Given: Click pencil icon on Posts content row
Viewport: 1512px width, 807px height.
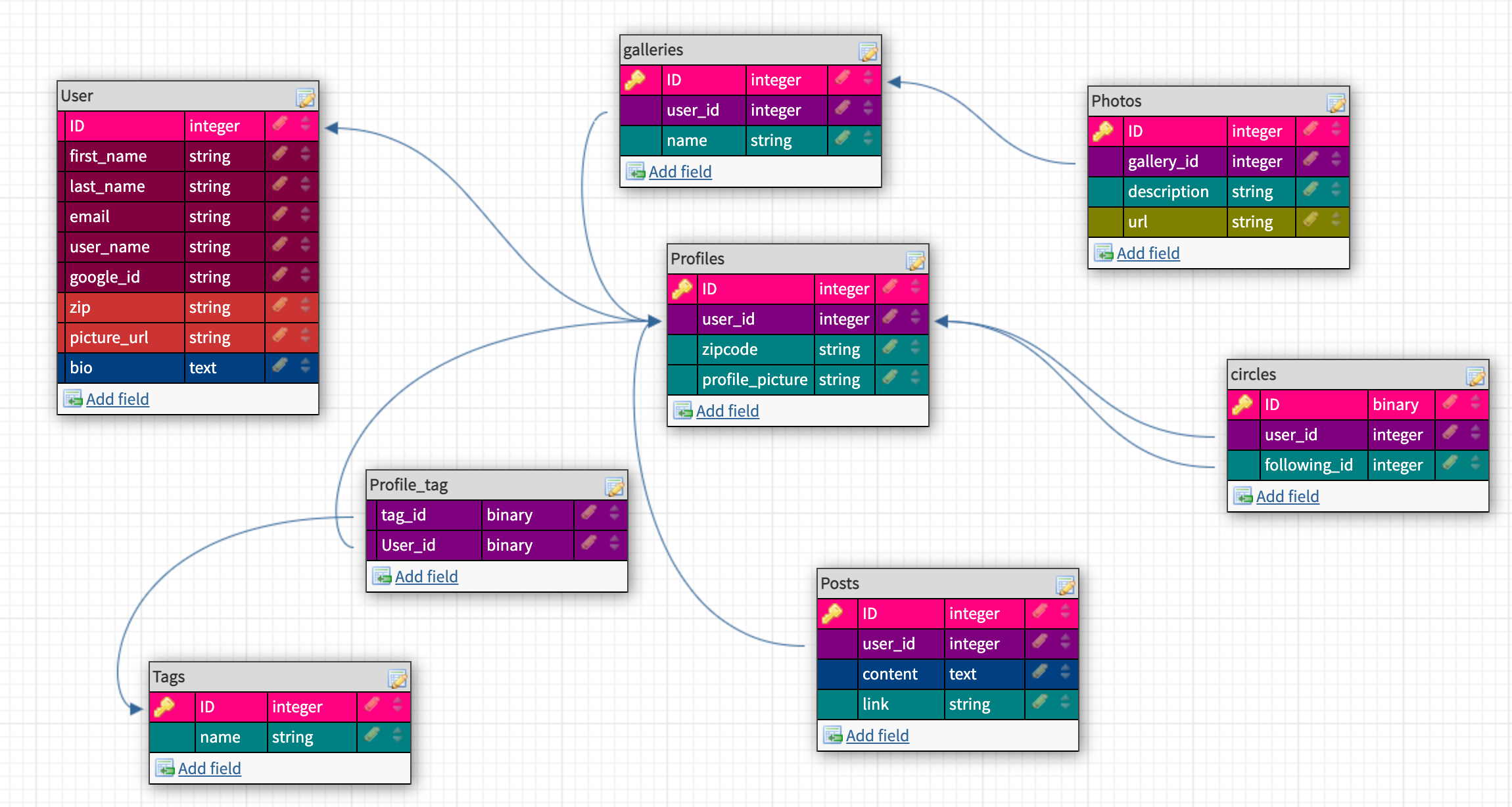Looking at the screenshot, I should [1040, 672].
